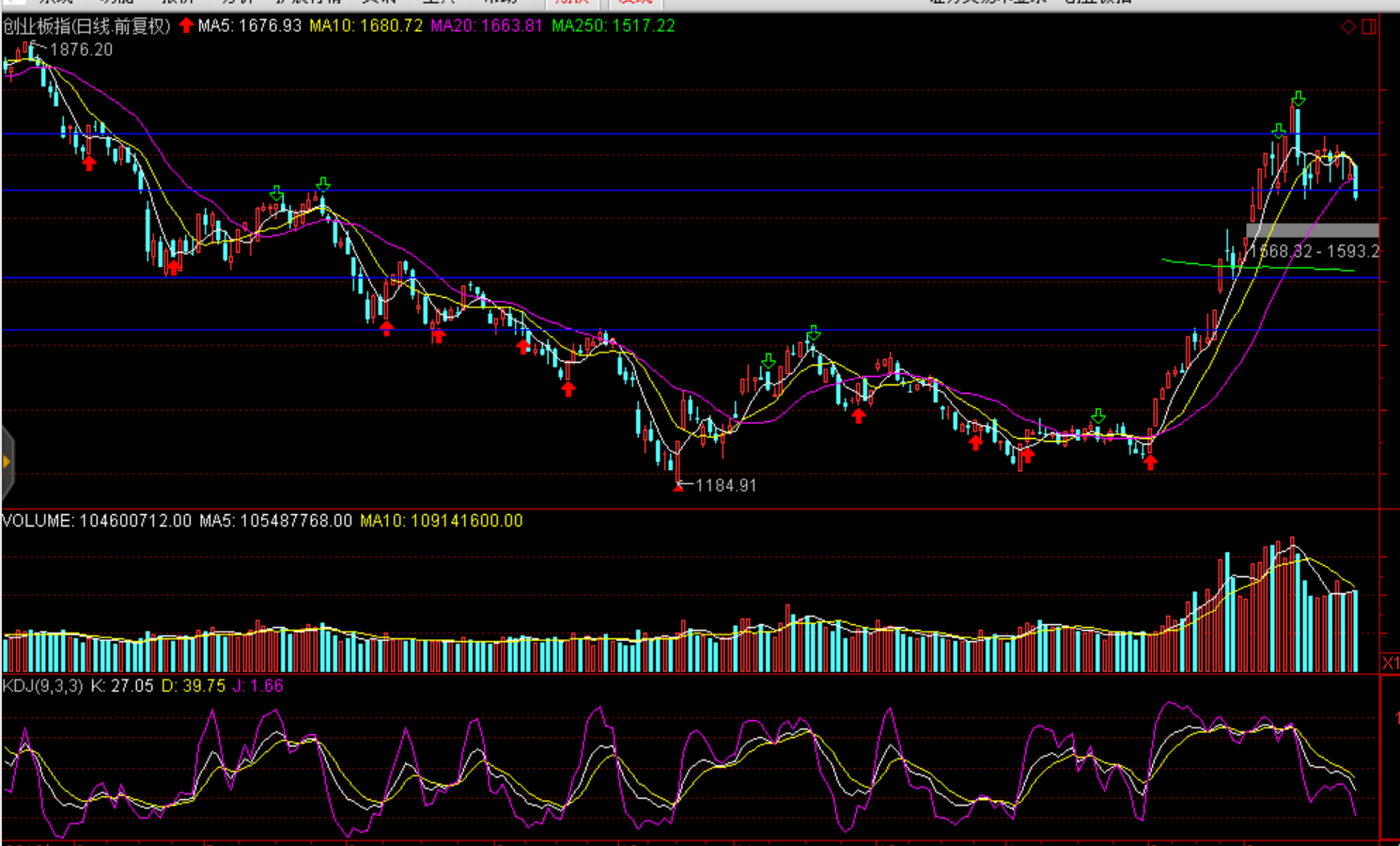Select the green MA250 indicator label
The image size is (1400, 846).
click(613, 25)
